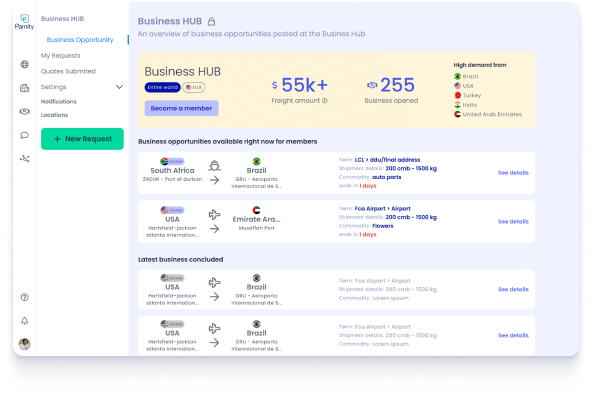
Task: Click the New Request button
Action: [x=82, y=139]
